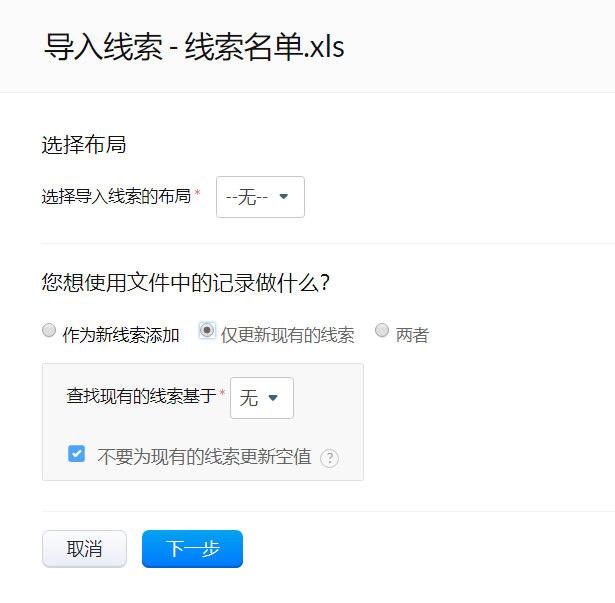Select the "作为新线索添加" radio button
Screen dimensions: 615x603
49,330
